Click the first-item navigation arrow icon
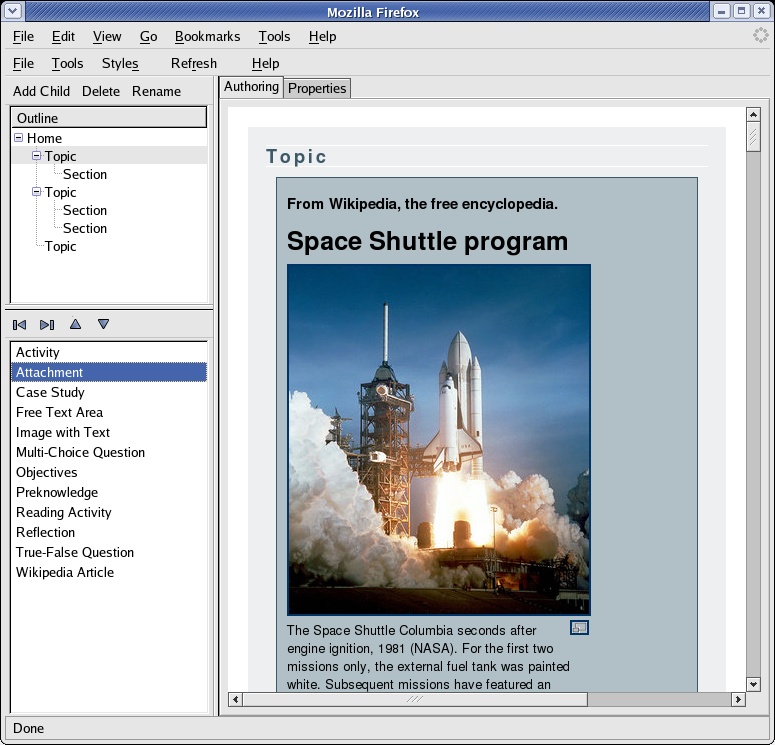775x745 pixels. click(x=19, y=325)
